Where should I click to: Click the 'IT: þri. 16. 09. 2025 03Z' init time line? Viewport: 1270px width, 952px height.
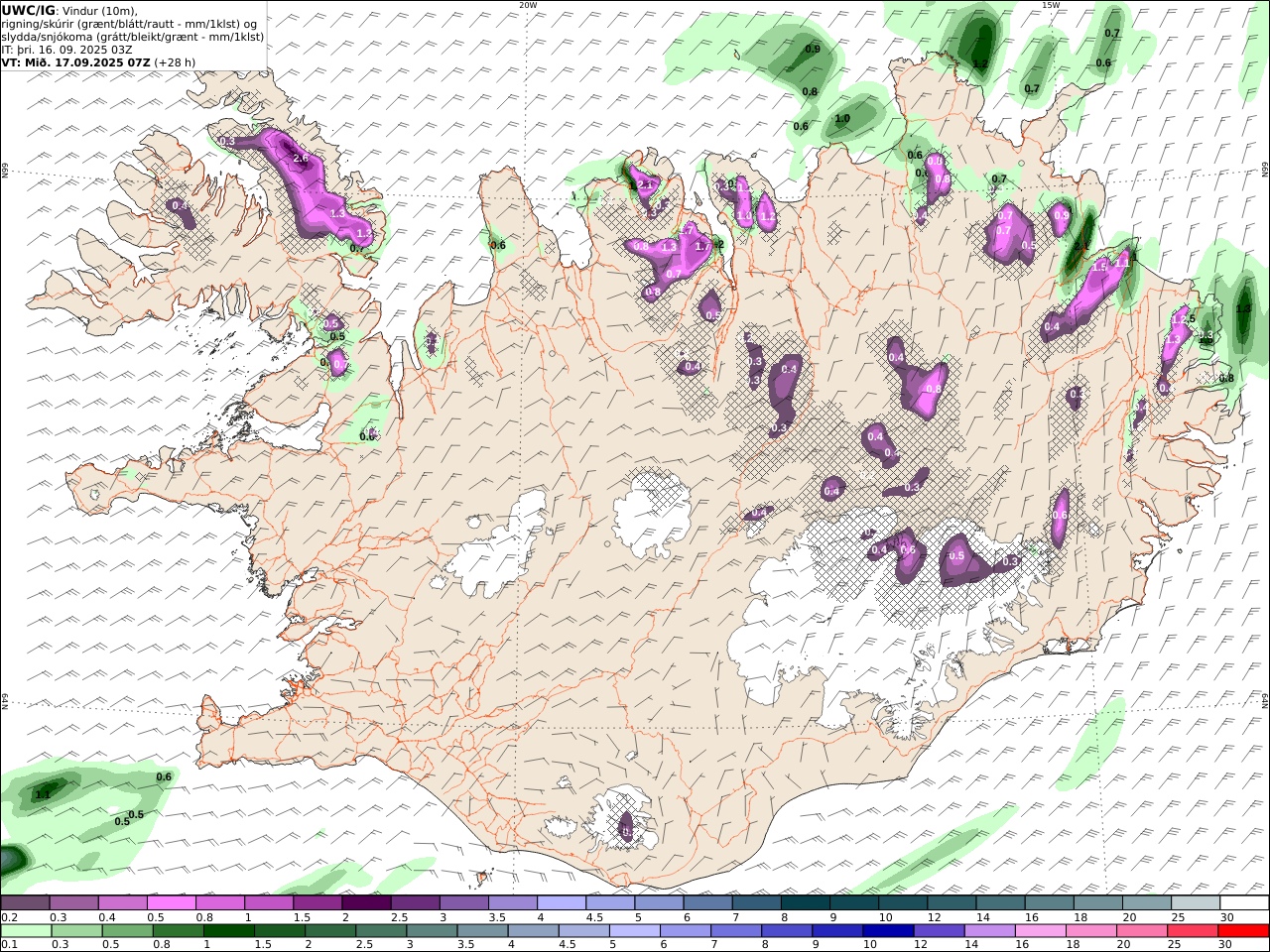coord(67,50)
